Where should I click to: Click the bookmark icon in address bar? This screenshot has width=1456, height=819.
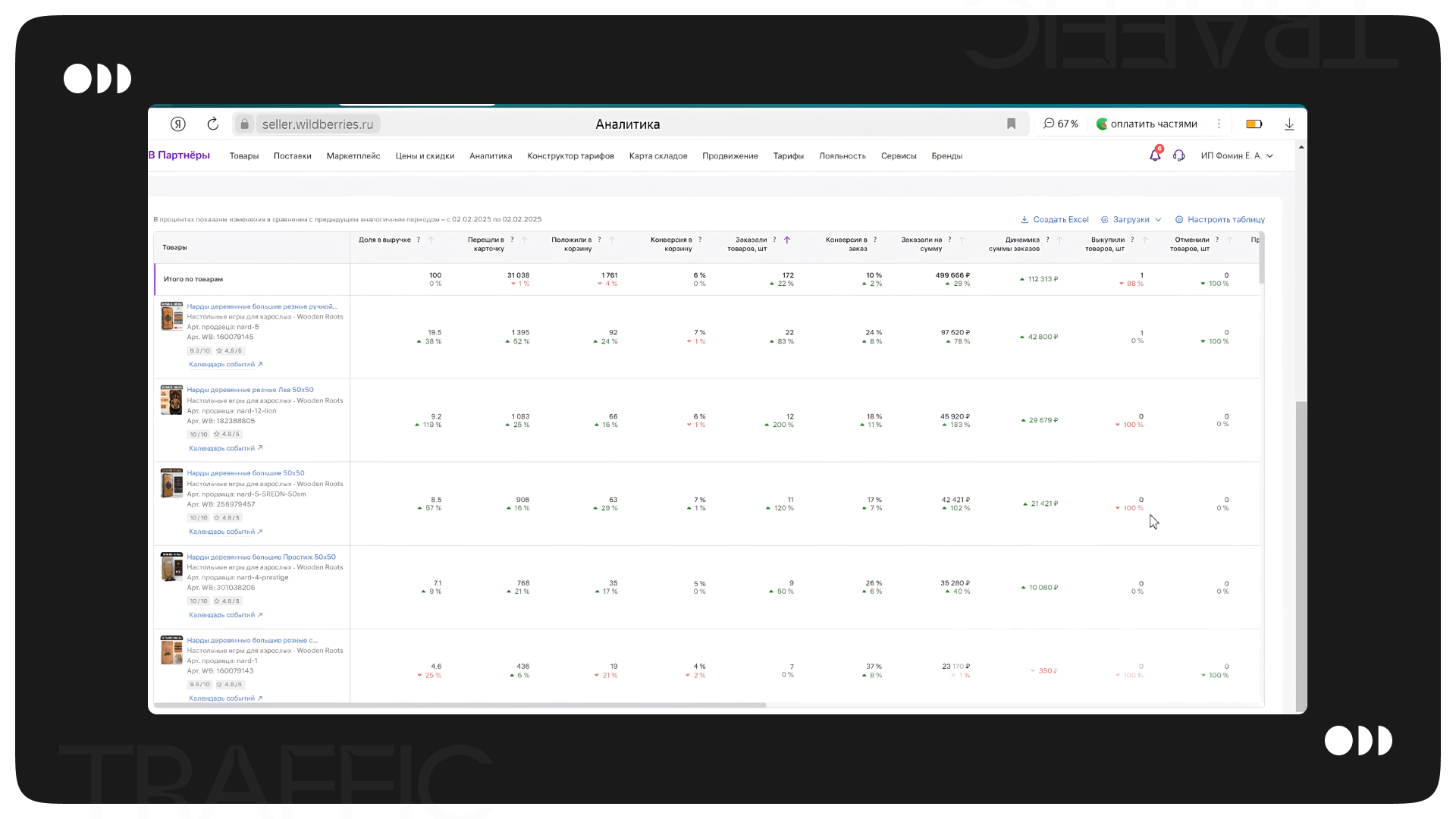(x=1011, y=124)
